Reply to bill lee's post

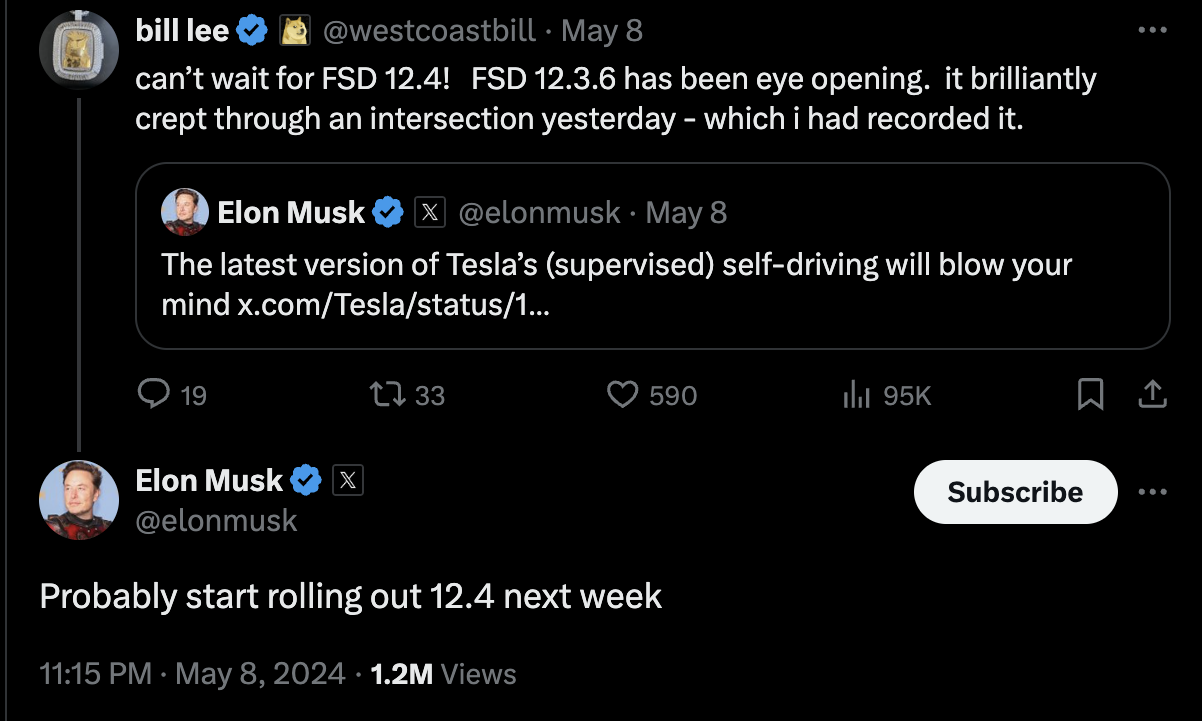(153, 396)
